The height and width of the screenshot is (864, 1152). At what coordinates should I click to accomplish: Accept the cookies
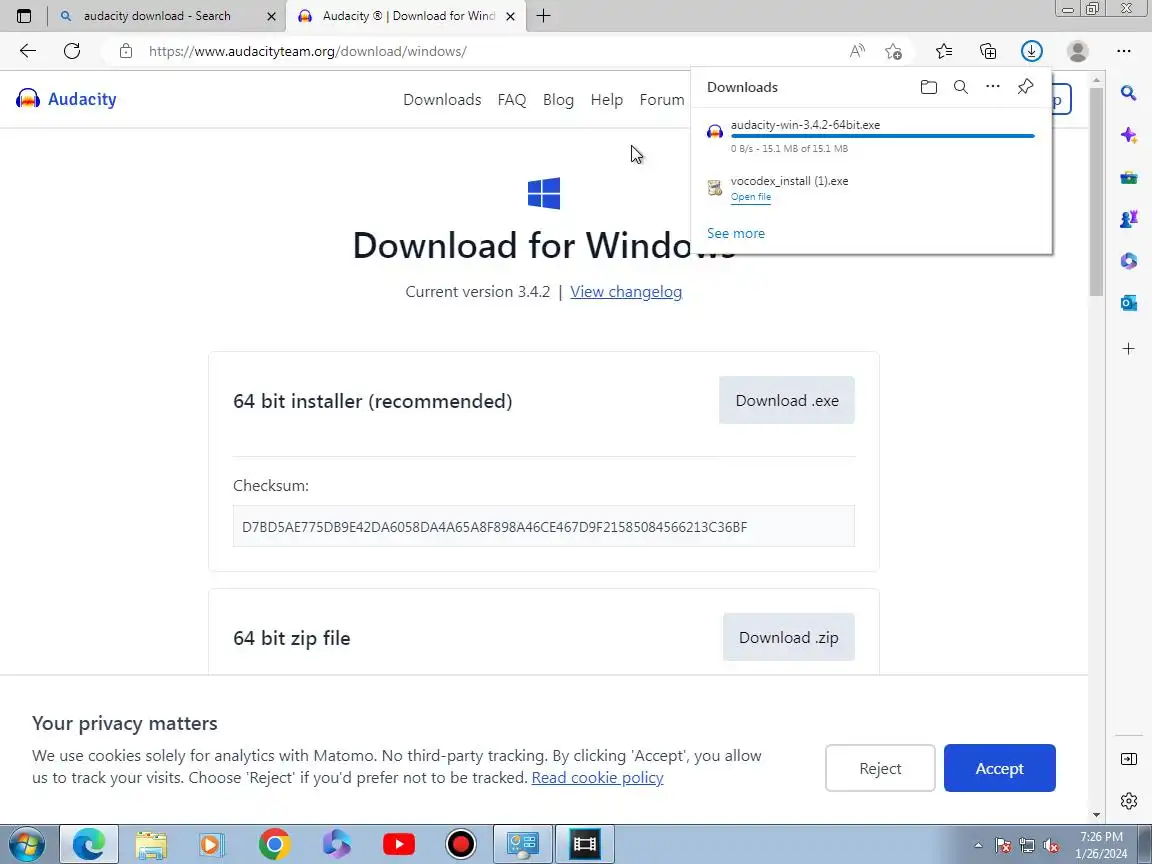click(x=999, y=768)
